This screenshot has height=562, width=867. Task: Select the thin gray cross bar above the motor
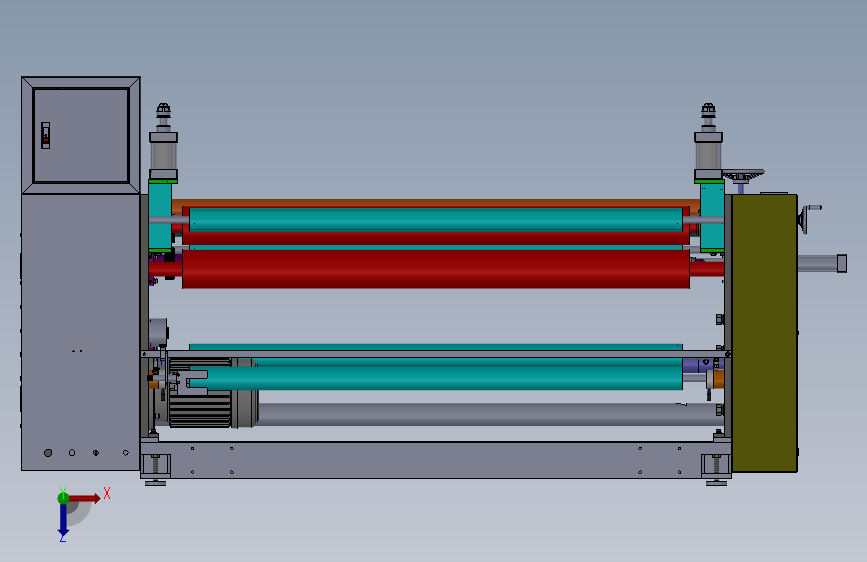coord(436,354)
